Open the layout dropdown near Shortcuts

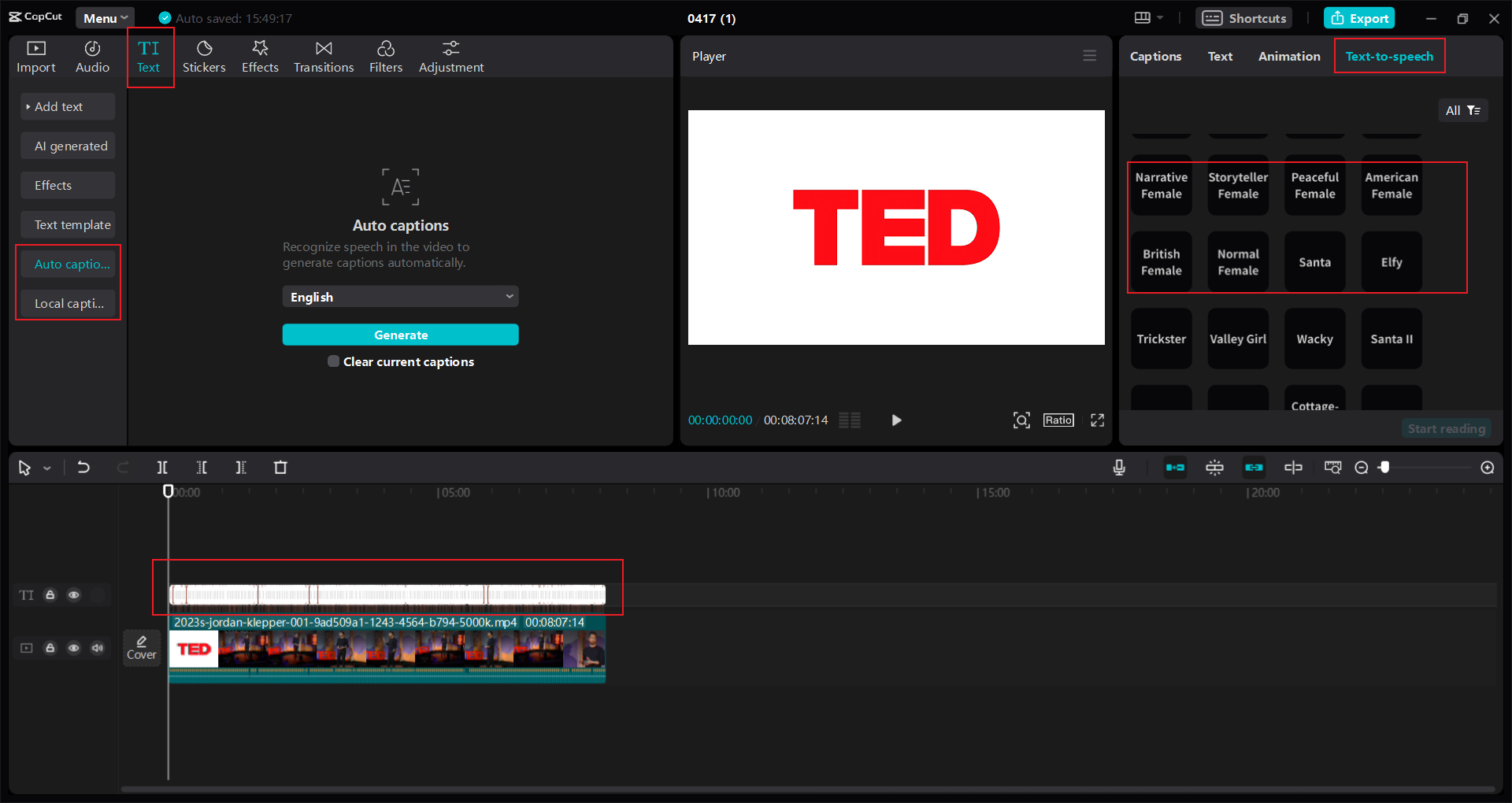click(1148, 18)
